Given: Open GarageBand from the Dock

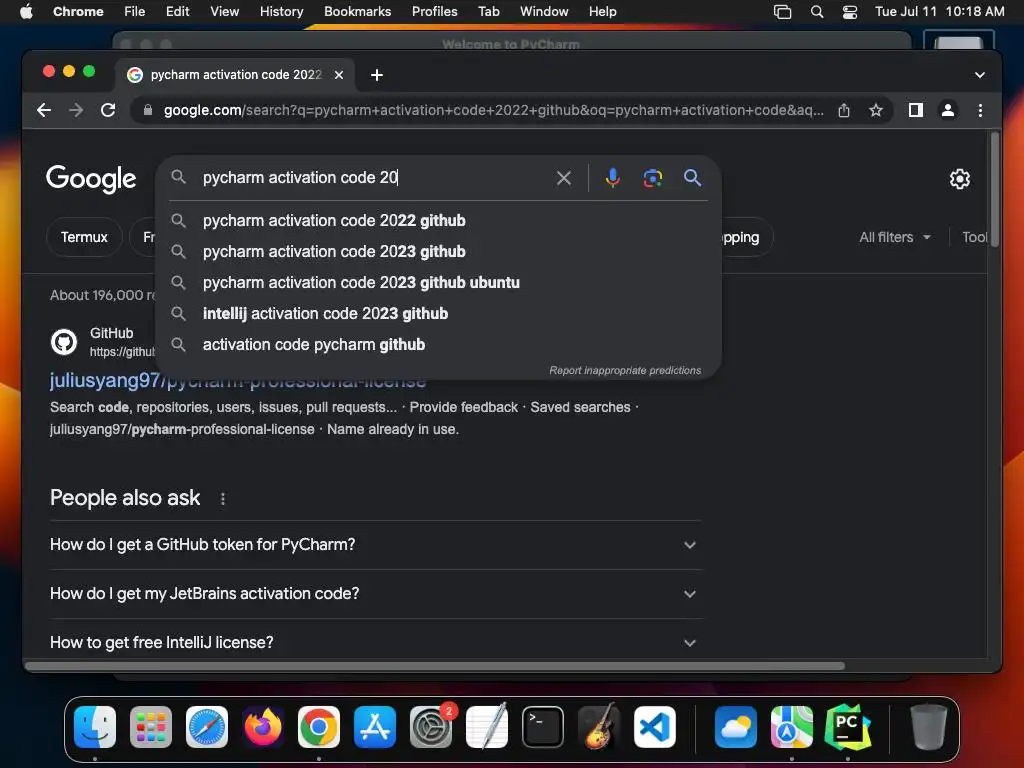Looking at the screenshot, I should (599, 727).
